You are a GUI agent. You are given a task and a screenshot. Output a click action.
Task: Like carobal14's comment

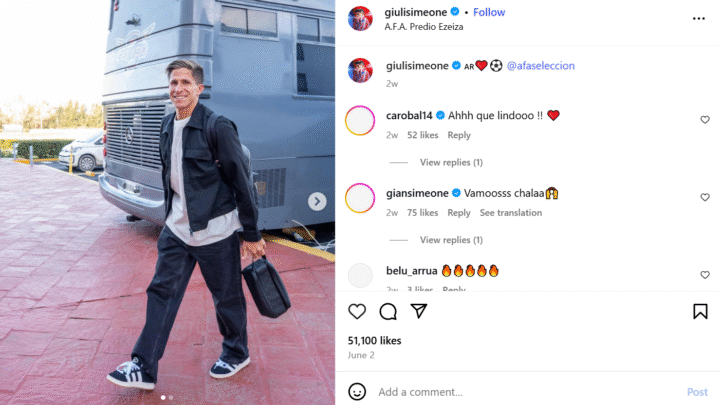(705, 120)
